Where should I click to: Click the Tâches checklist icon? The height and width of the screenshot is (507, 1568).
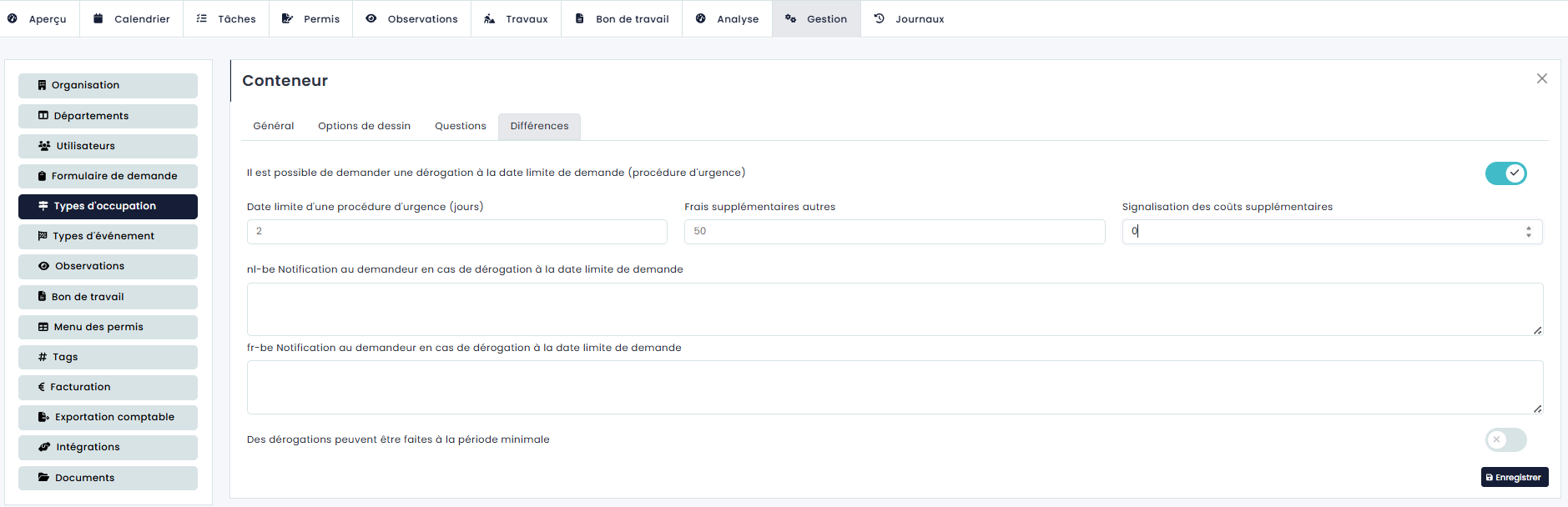[x=202, y=18]
